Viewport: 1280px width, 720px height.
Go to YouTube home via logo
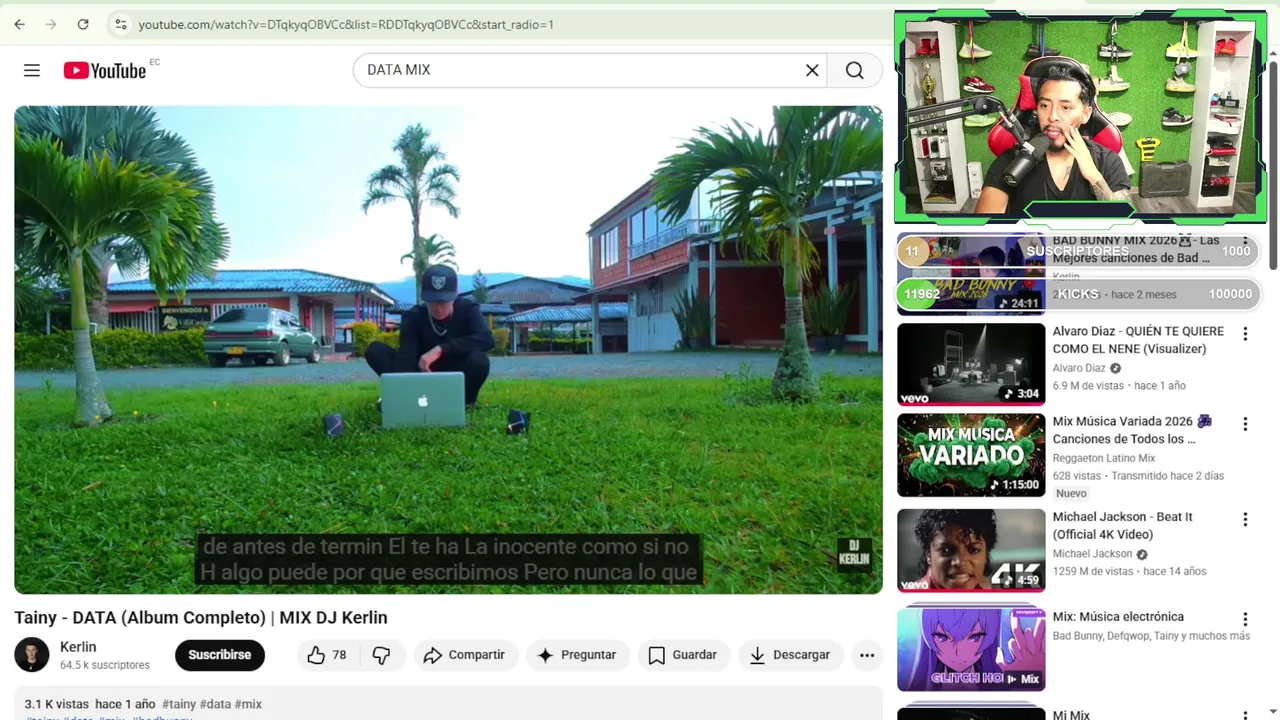pos(105,70)
